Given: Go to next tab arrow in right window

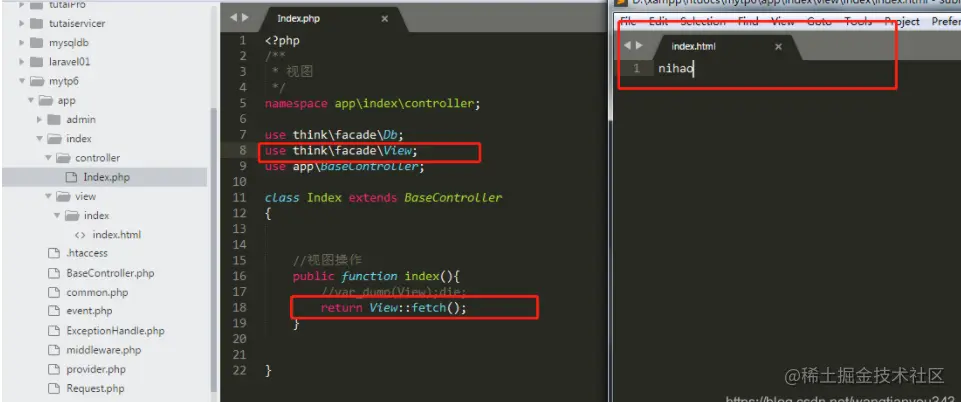Looking at the screenshot, I should pyautogui.click(x=639, y=45).
